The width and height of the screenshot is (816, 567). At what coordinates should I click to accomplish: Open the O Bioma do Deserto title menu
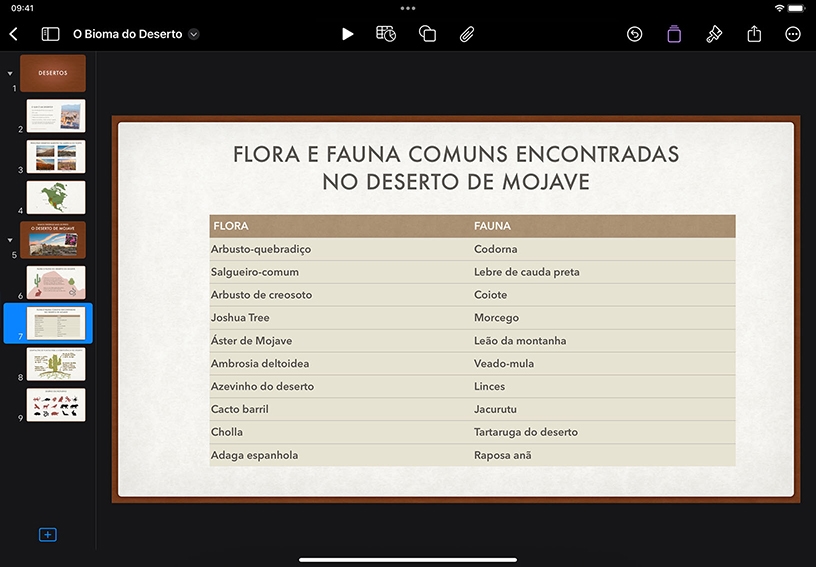194,34
